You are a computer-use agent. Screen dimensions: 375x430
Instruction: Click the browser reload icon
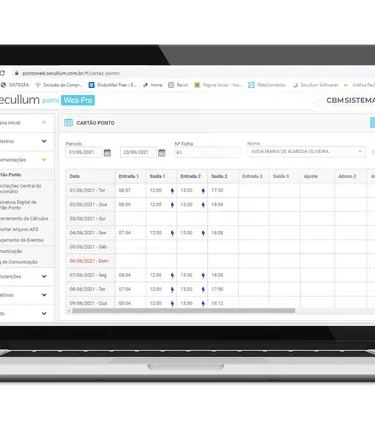2,73
